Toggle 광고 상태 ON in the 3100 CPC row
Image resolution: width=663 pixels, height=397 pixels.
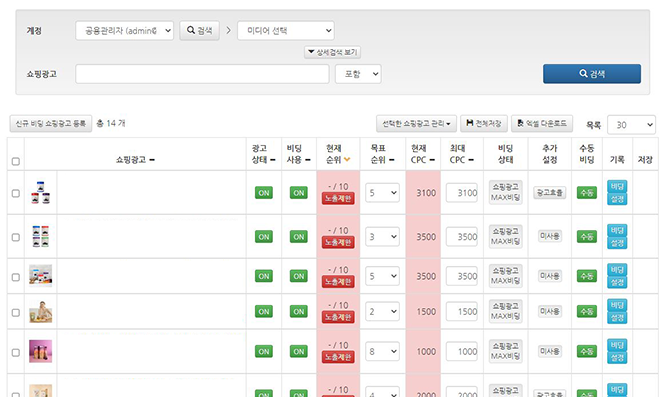[x=264, y=193]
